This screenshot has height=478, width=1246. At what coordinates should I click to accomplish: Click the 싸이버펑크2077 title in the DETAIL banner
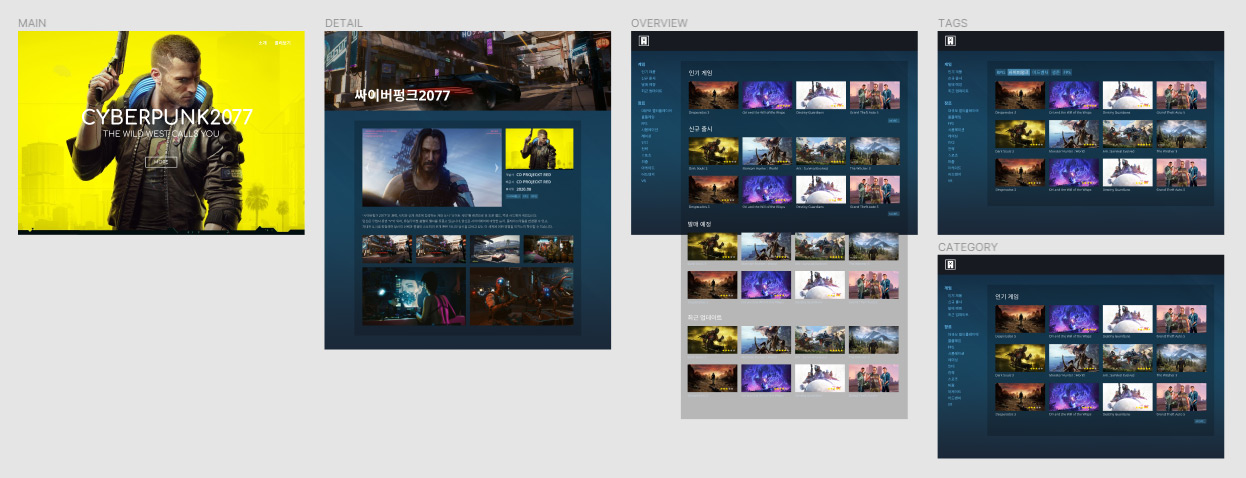(x=402, y=96)
